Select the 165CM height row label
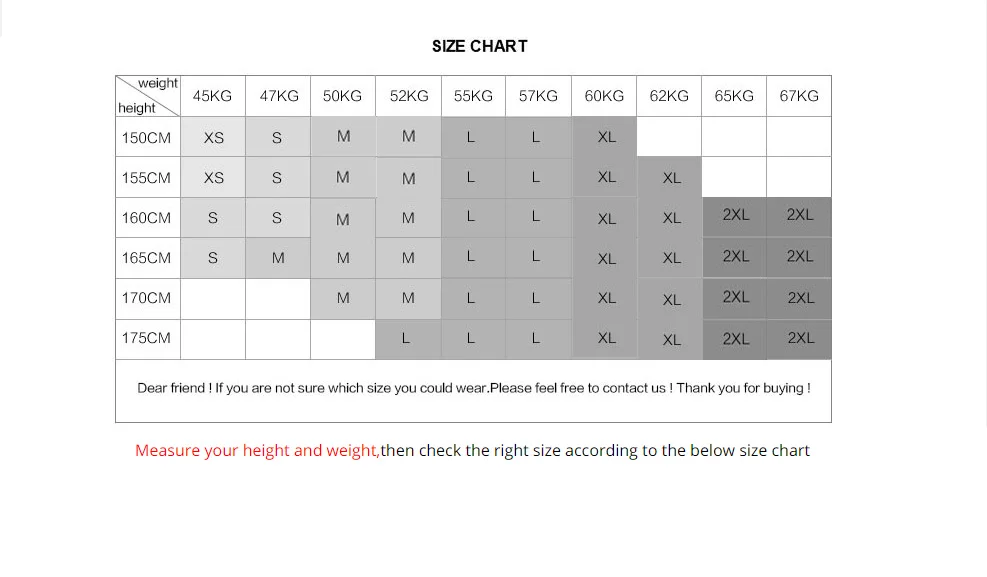Image resolution: width=987 pixels, height=577 pixels. [x=146, y=258]
